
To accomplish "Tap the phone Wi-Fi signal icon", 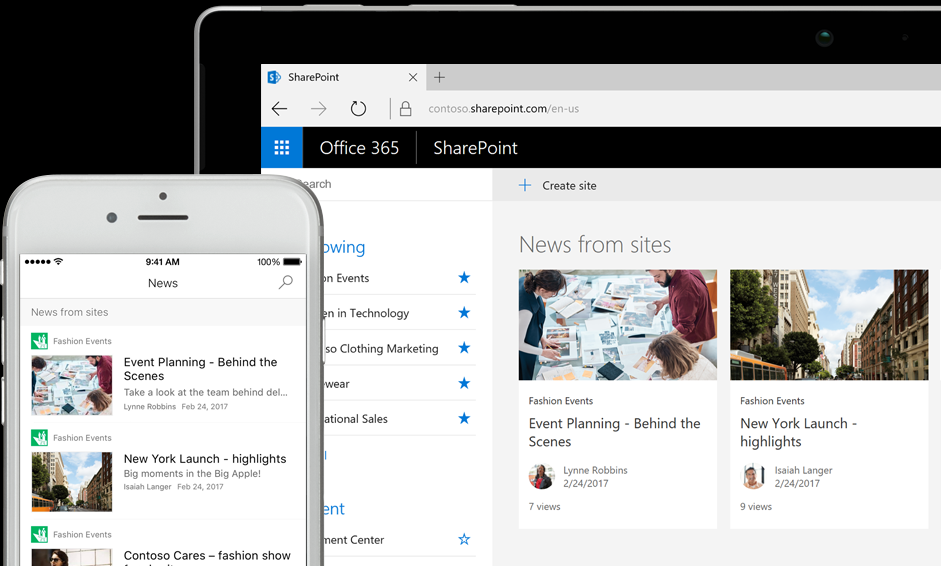I will 58,261.
